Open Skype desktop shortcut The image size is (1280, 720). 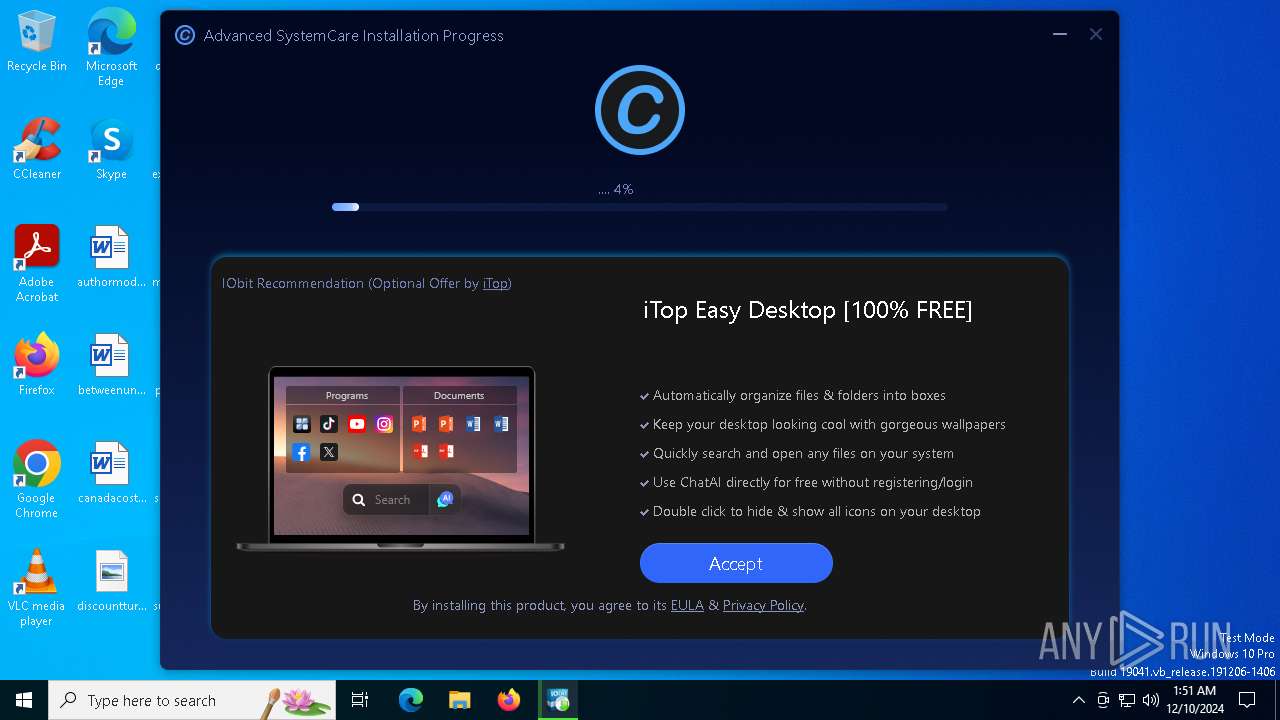tap(111, 150)
